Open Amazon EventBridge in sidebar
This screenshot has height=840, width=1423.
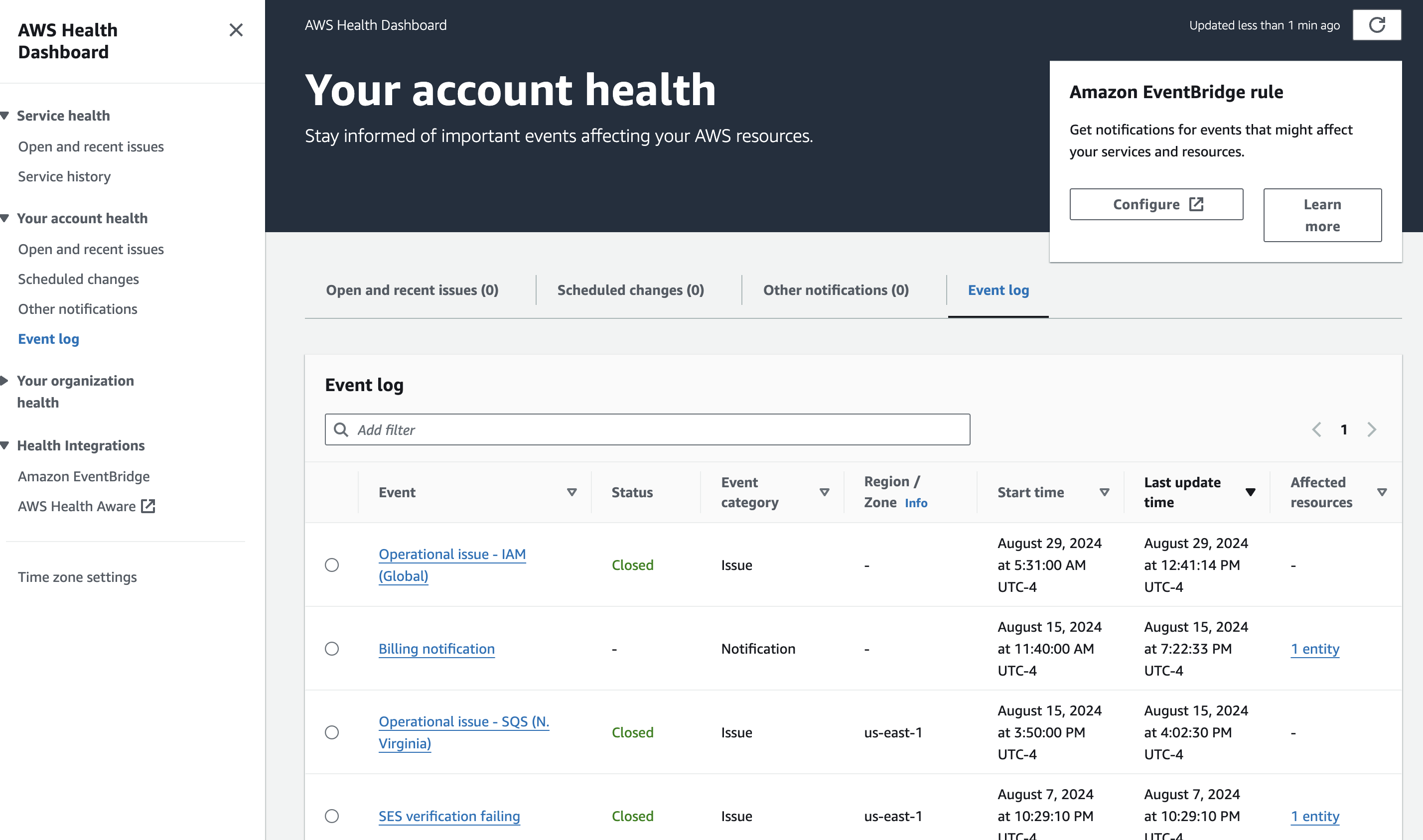[84, 477]
